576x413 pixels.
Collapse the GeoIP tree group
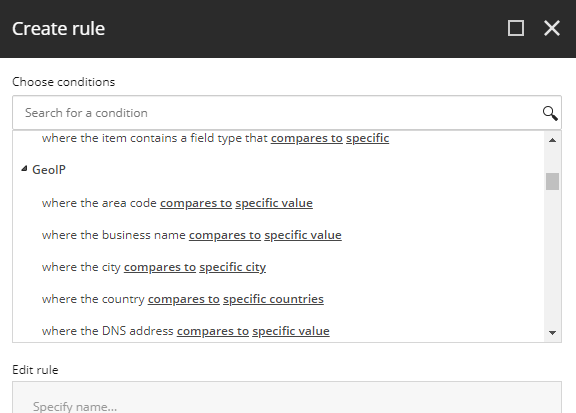(24, 169)
